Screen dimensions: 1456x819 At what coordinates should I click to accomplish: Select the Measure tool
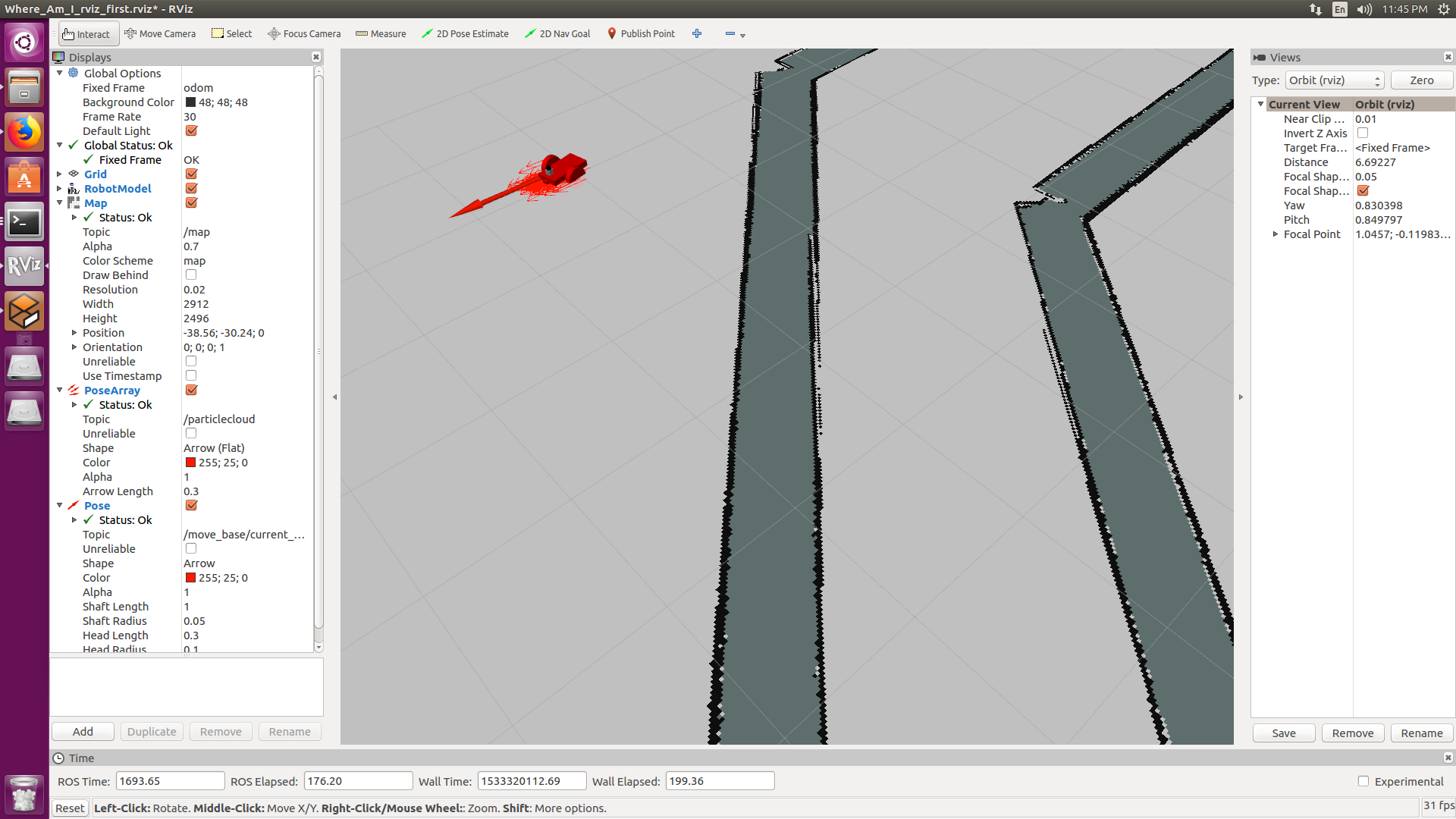pyautogui.click(x=381, y=33)
